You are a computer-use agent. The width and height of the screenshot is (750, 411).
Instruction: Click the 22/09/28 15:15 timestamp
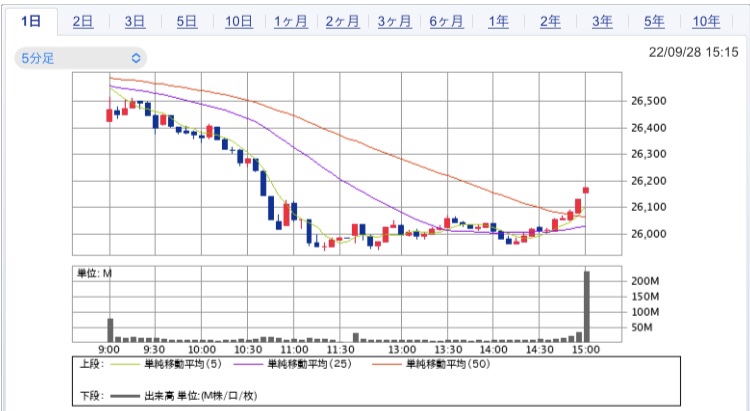pyautogui.click(x=694, y=52)
